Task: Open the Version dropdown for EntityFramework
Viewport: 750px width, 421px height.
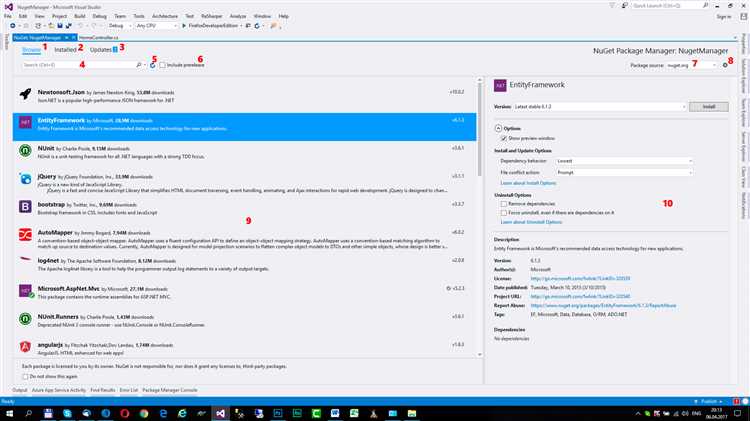Action: [600, 107]
